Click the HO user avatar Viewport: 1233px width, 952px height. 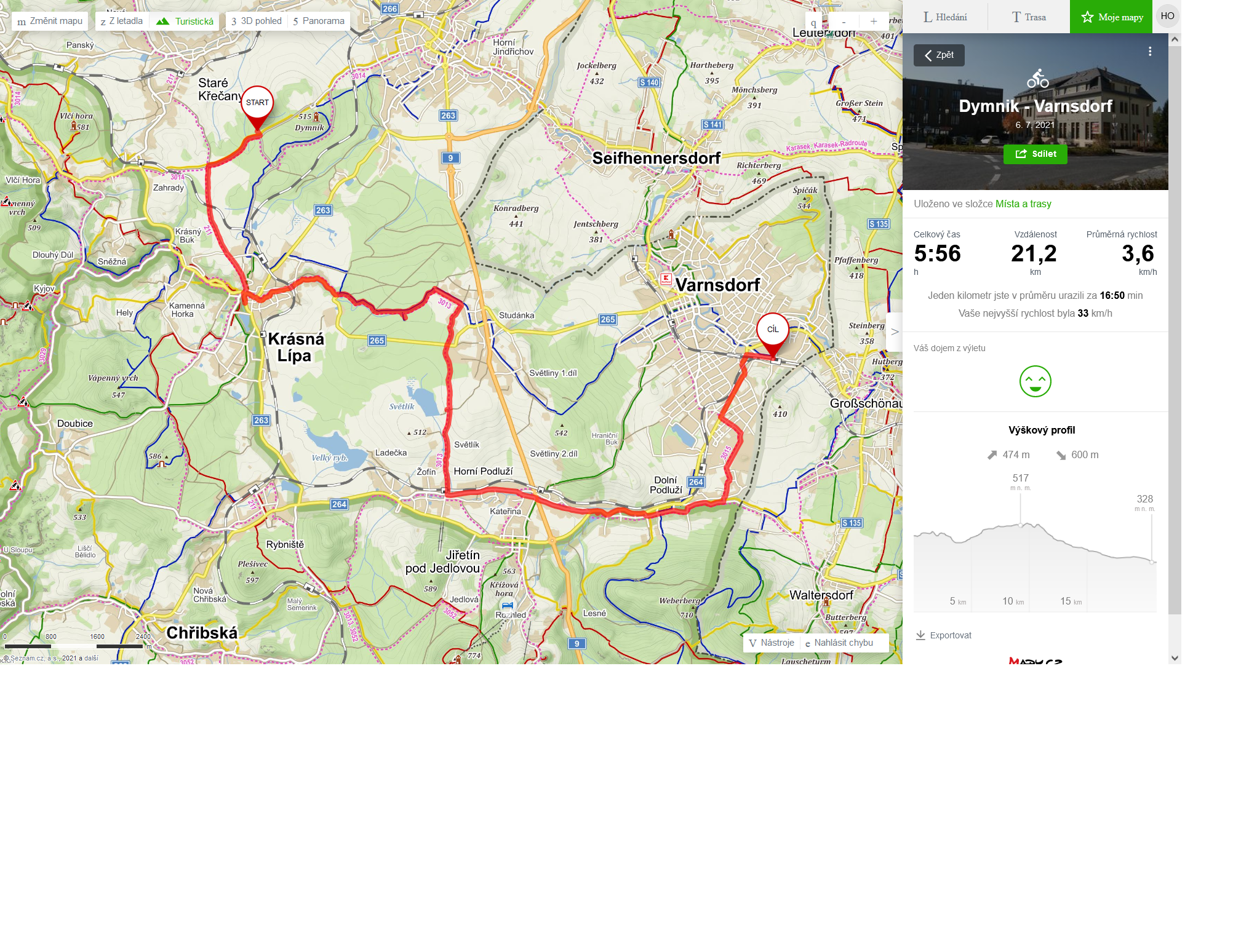1167,16
